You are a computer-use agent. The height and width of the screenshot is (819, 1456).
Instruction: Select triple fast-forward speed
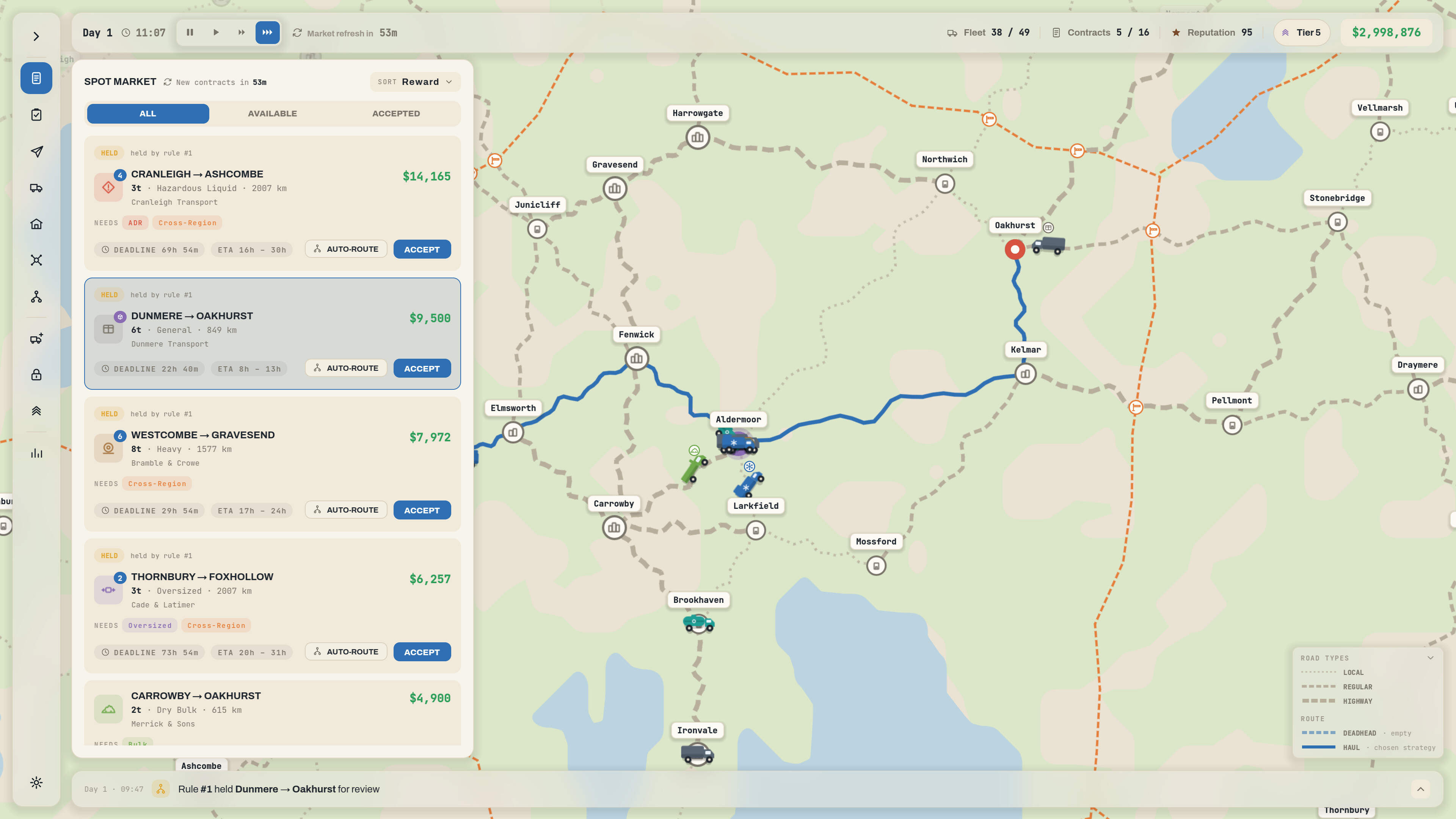[267, 33]
